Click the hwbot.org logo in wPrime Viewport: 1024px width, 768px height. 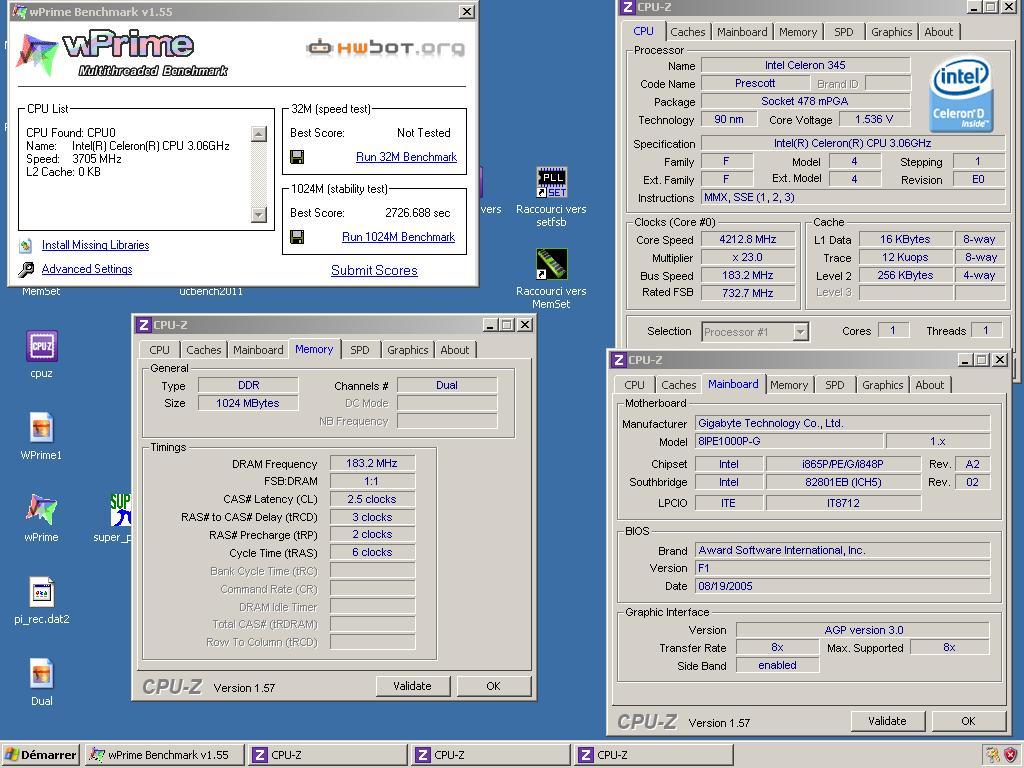tap(385, 48)
